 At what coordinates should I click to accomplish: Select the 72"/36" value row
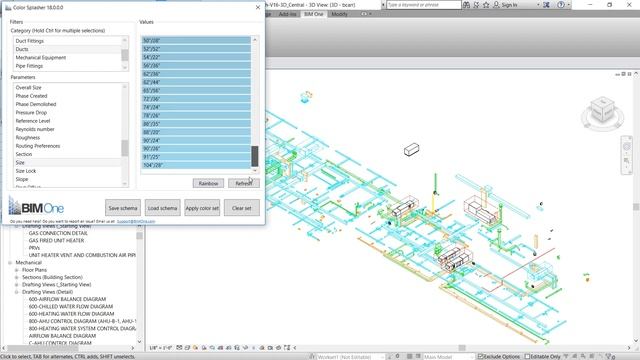196,99
